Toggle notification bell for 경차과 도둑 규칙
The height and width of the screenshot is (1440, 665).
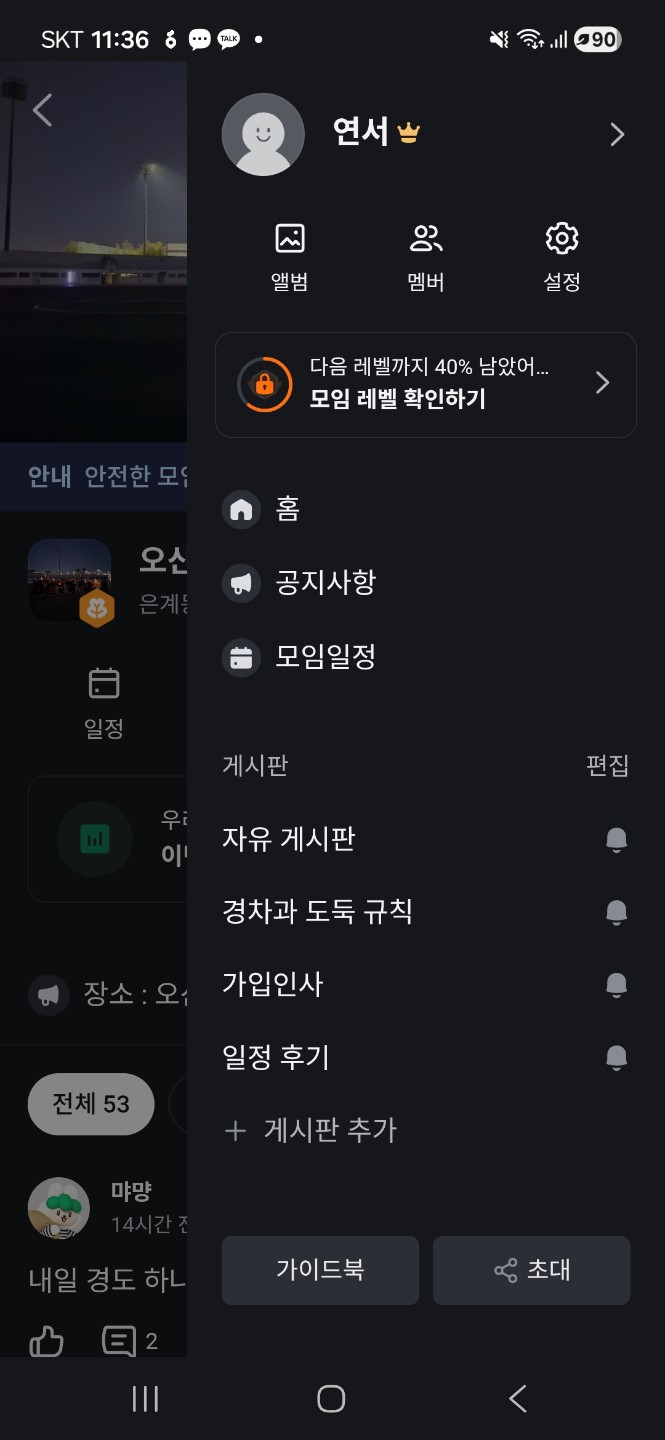pos(617,912)
